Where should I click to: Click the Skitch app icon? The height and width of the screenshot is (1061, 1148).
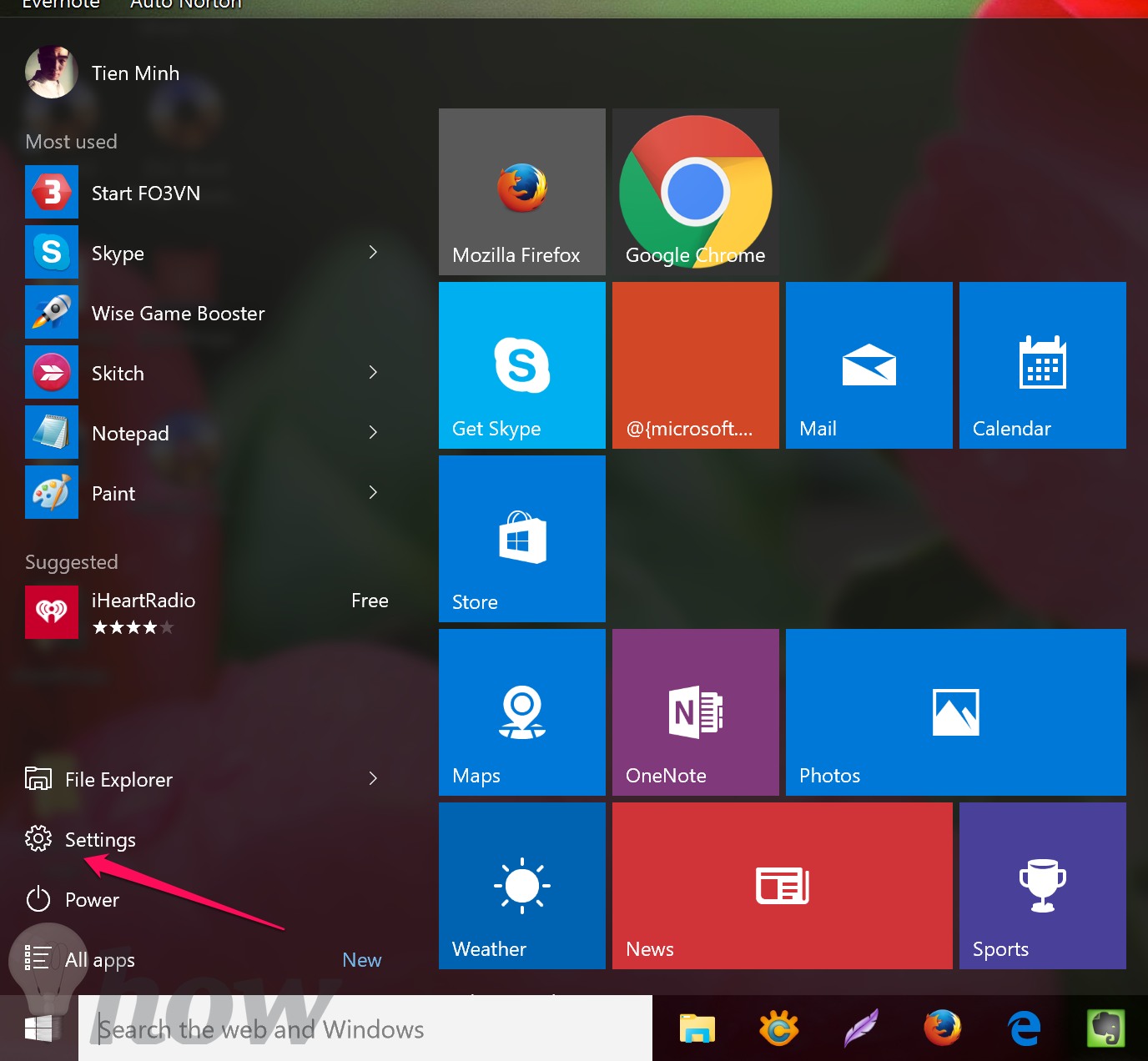[52, 372]
